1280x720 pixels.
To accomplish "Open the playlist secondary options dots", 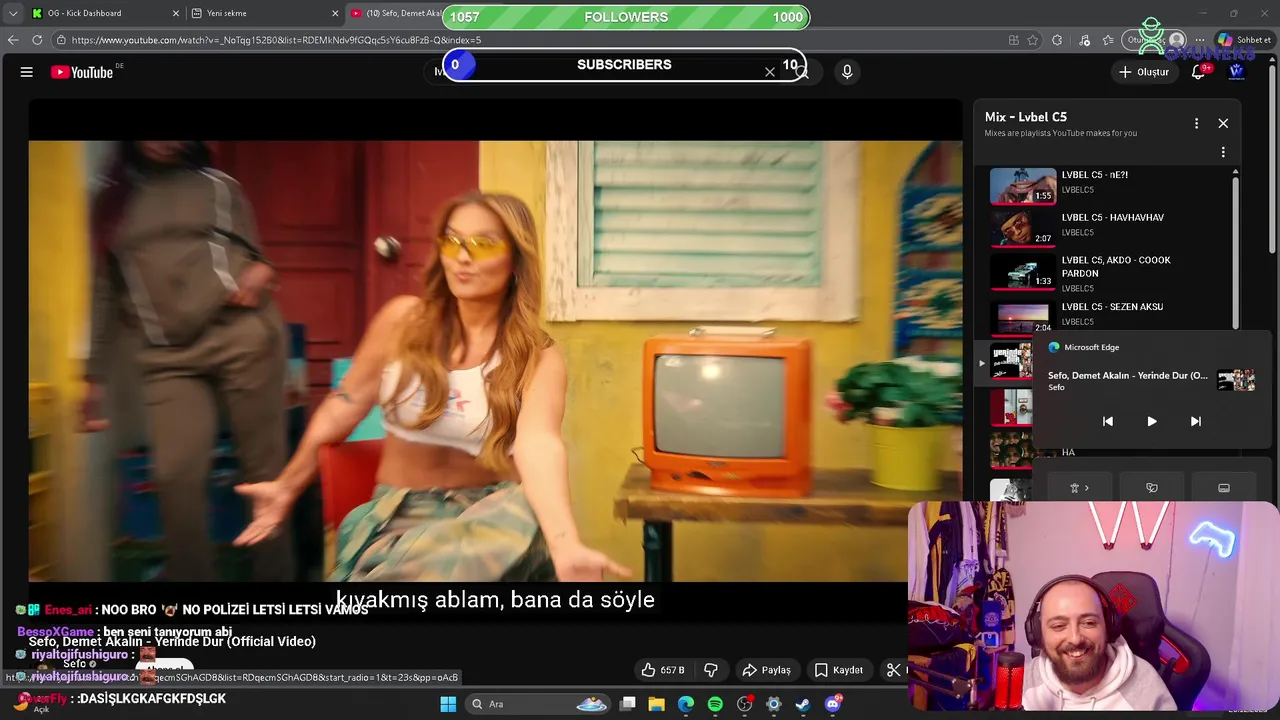I will point(1223,152).
